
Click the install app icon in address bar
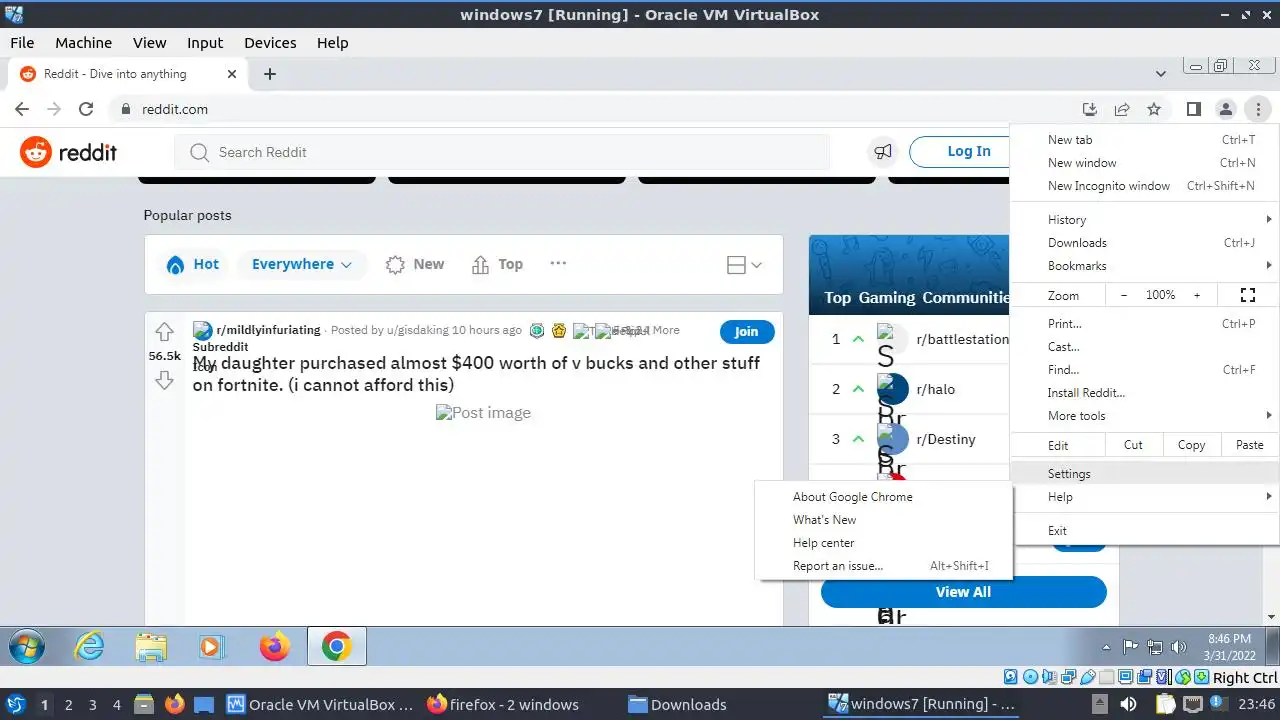1090,109
